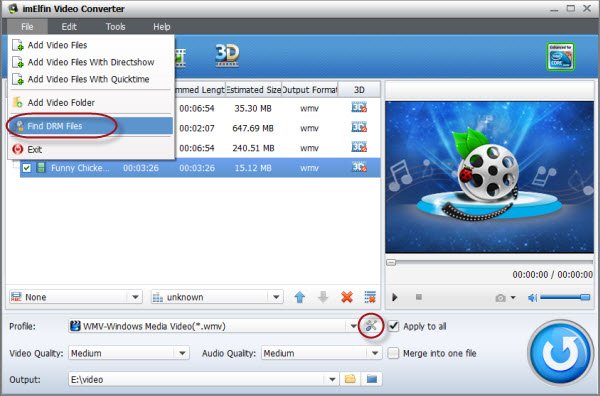Play the video preview
Viewport: 600px width, 396px height.
point(395,297)
